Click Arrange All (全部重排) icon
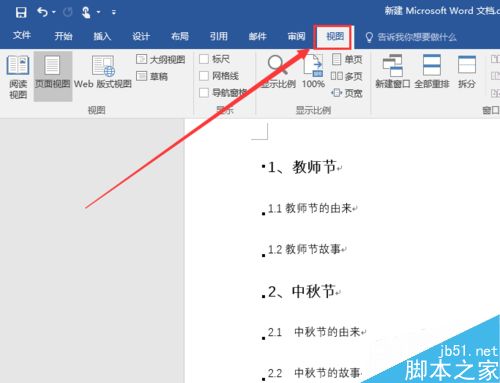The height and width of the screenshot is (383, 500). coord(432,72)
